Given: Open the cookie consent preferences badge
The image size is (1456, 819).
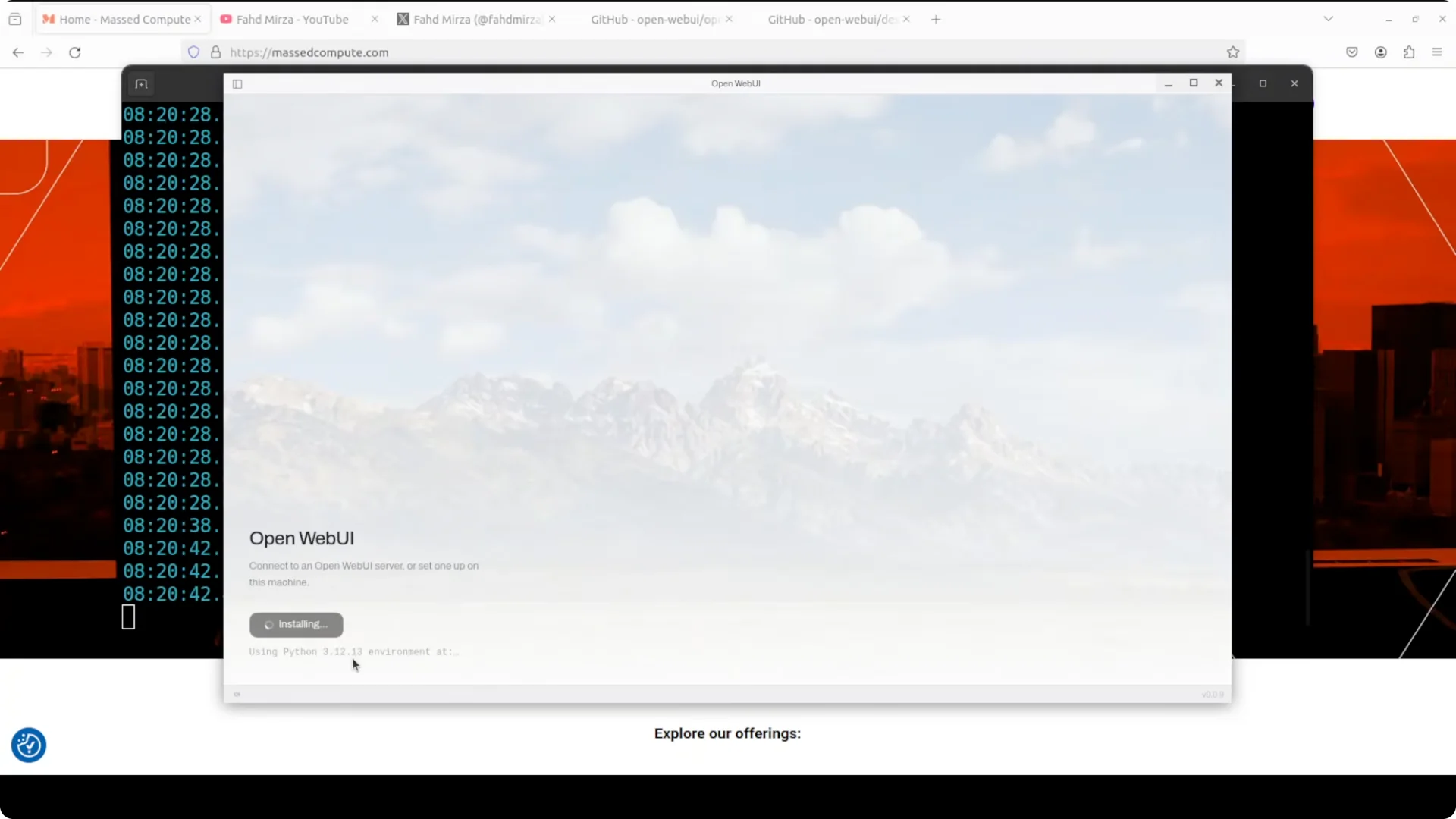Looking at the screenshot, I should click(29, 745).
